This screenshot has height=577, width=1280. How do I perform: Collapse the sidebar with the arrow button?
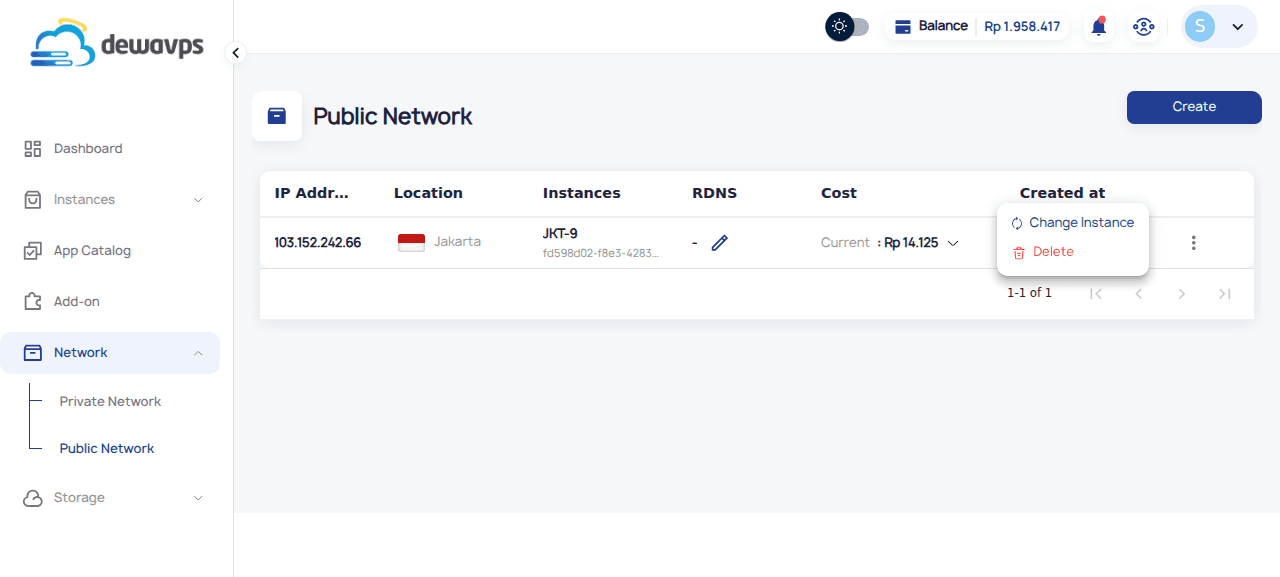pyautogui.click(x=236, y=53)
